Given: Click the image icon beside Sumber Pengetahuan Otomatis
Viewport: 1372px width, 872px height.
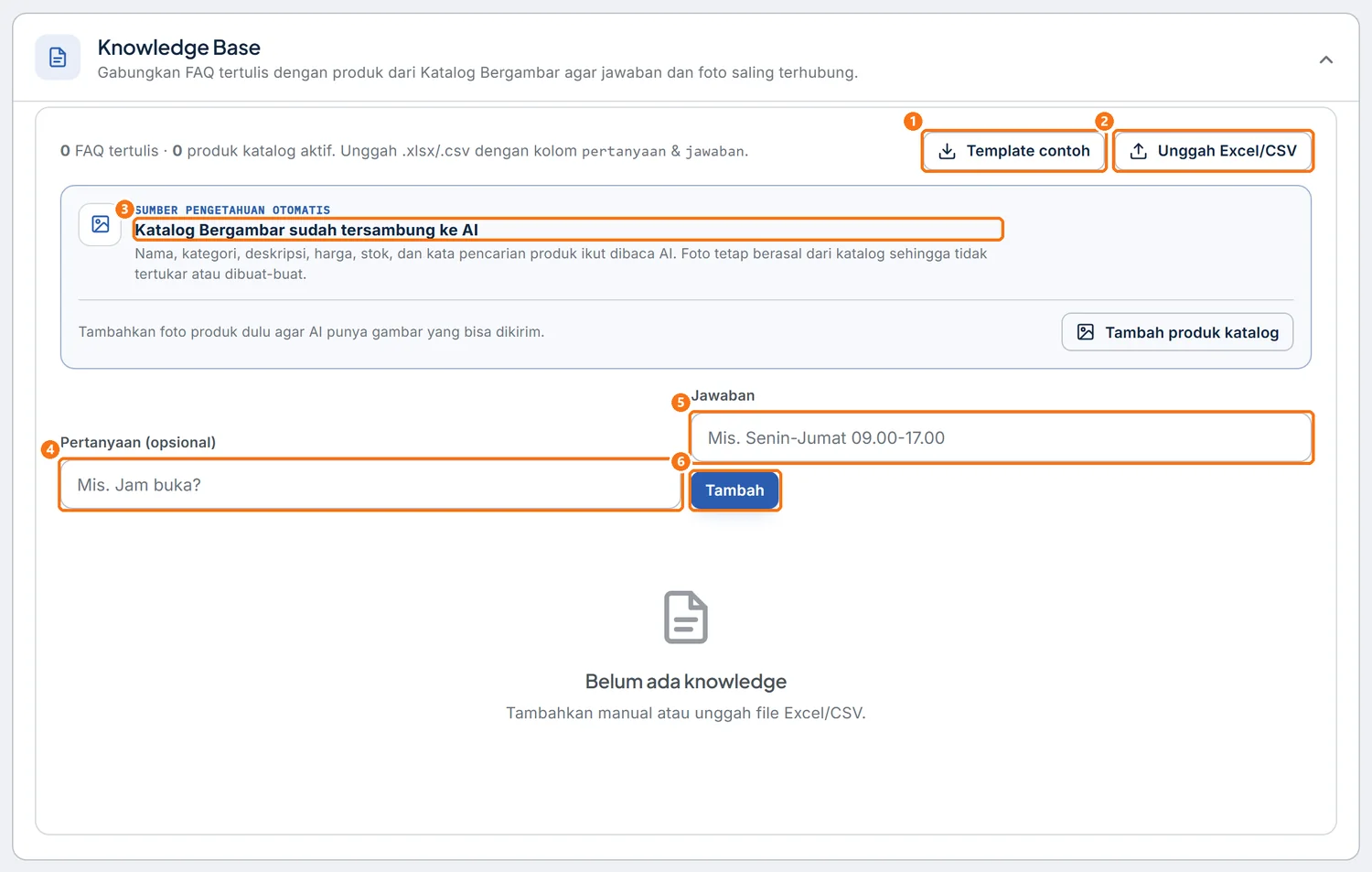Looking at the screenshot, I should 101,224.
